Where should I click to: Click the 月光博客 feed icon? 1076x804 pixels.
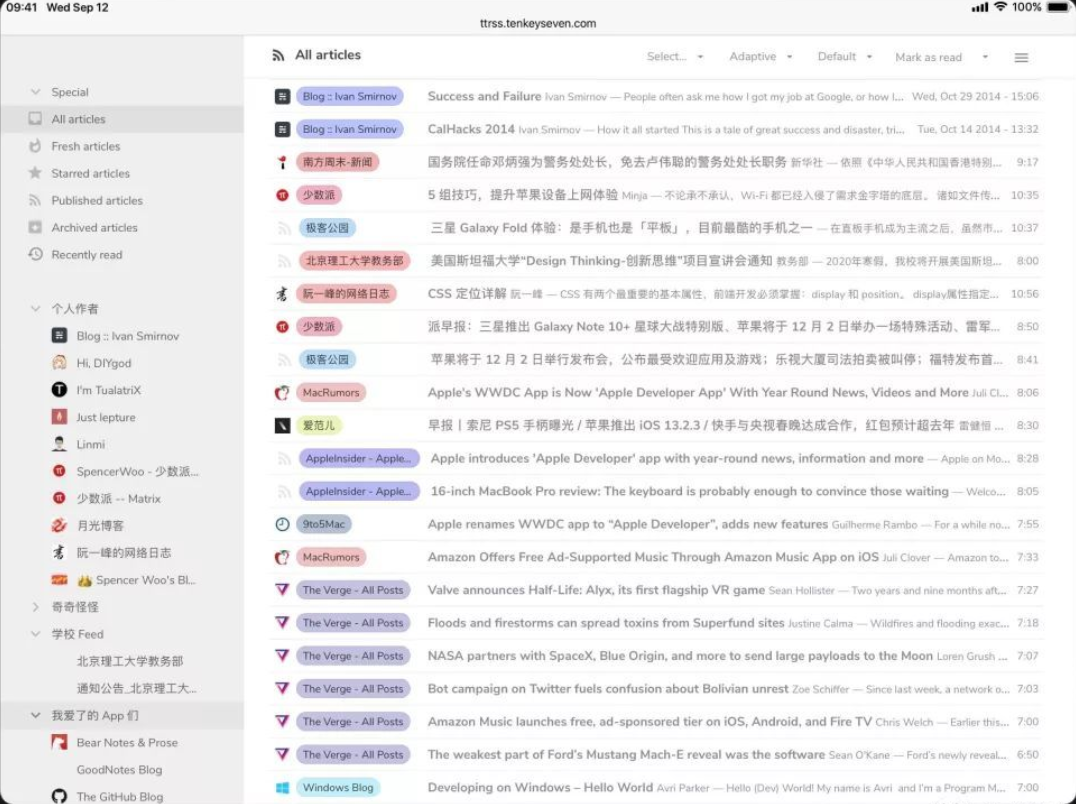(60, 525)
